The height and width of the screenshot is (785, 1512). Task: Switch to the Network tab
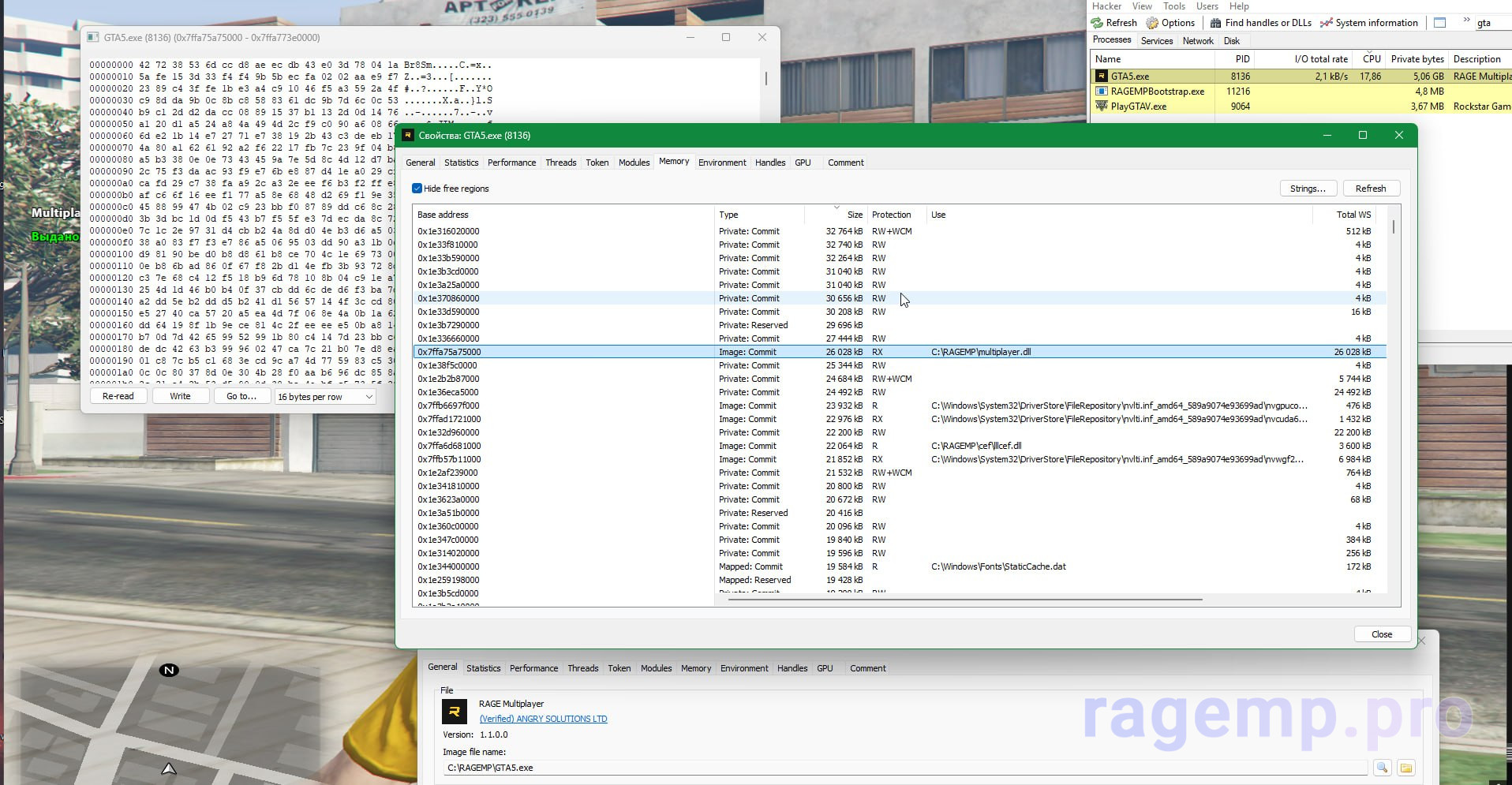coord(1198,41)
